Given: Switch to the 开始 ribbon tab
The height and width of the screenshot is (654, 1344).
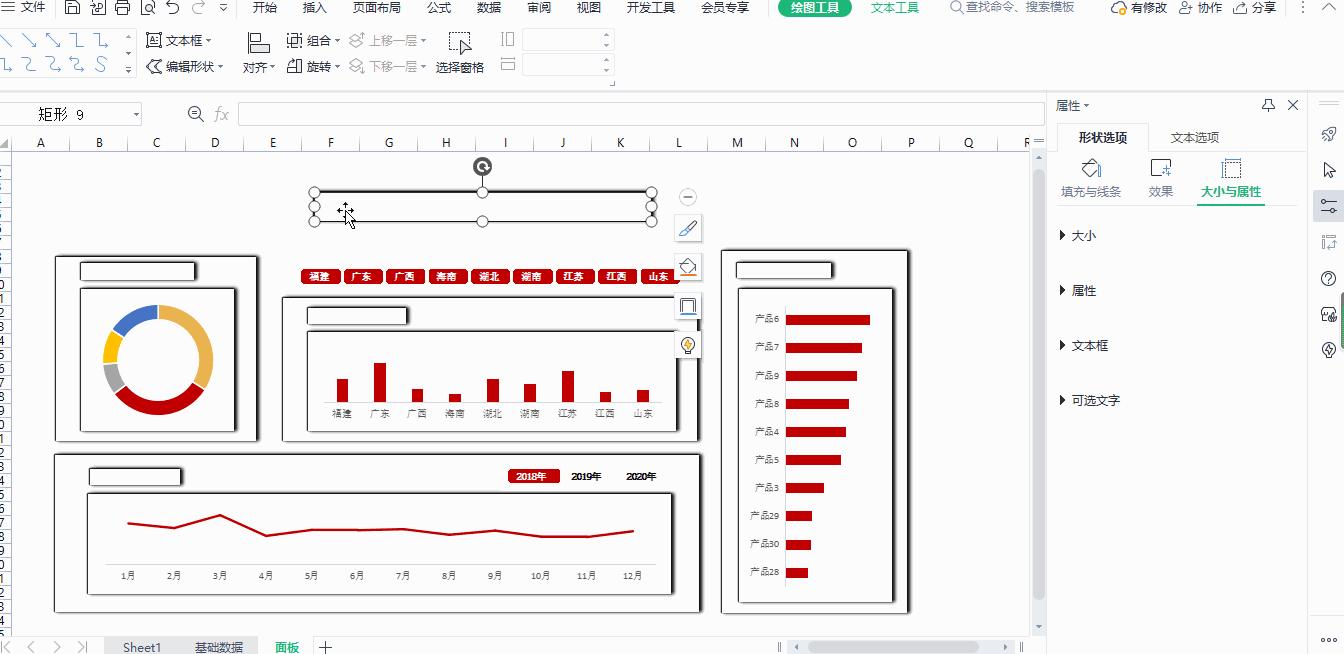Looking at the screenshot, I should pyautogui.click(x=265, y=8).
